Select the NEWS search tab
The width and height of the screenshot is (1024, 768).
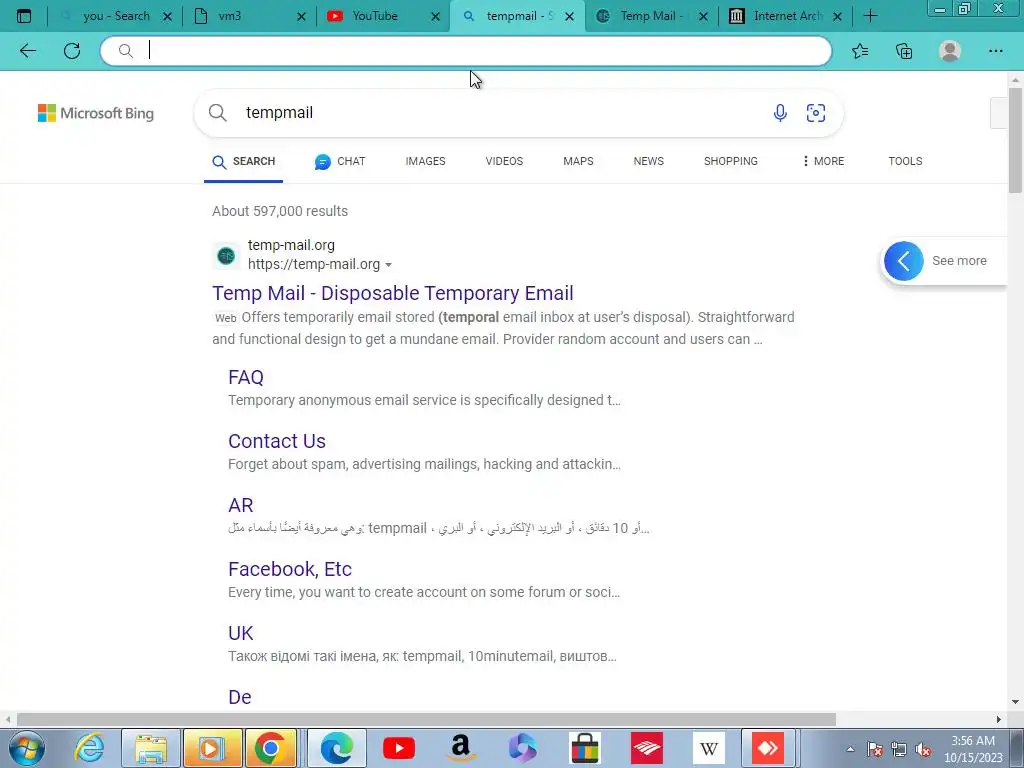point(648,161)
